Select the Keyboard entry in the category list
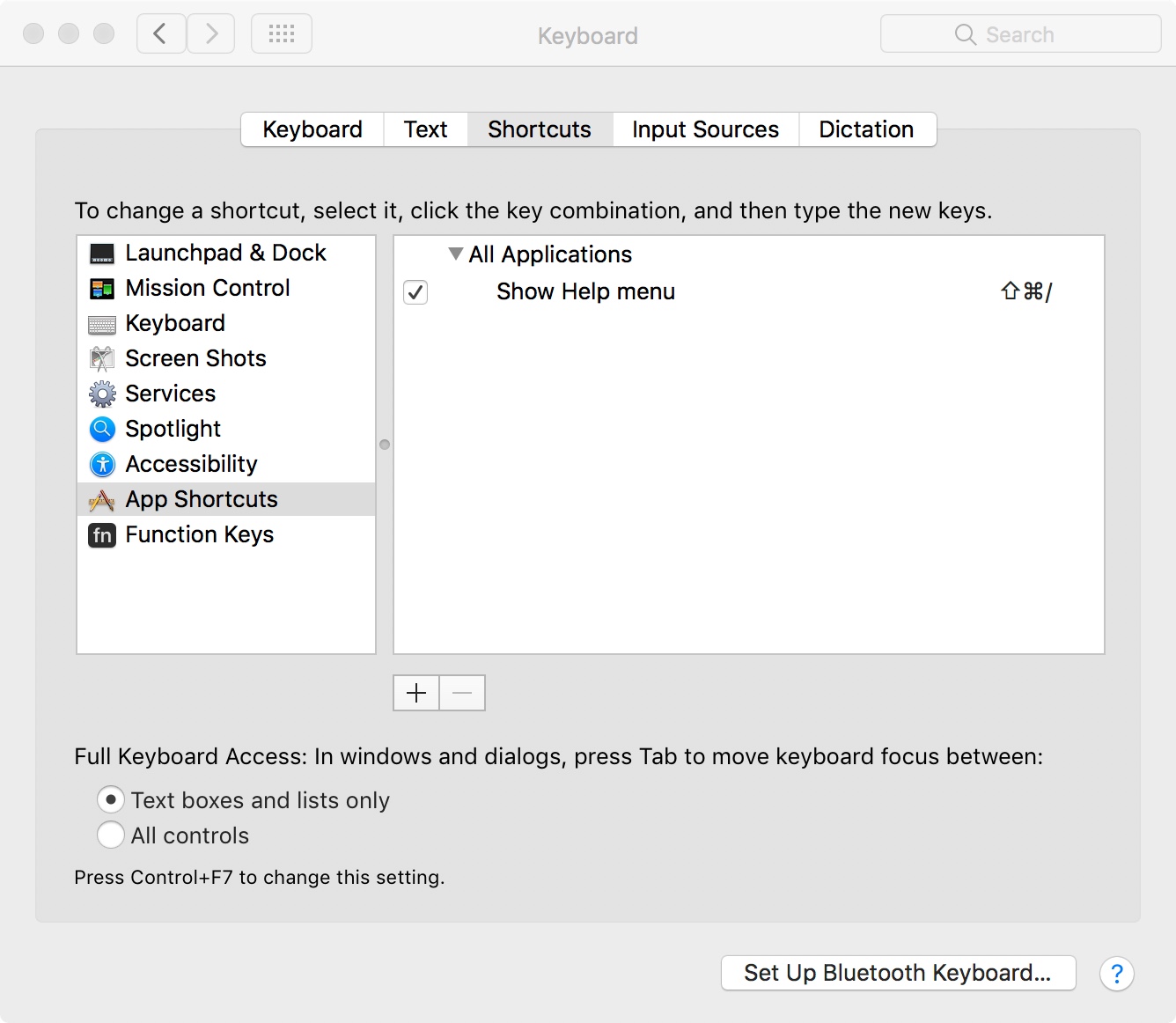1176x1023 pixels. pos(226,324)
